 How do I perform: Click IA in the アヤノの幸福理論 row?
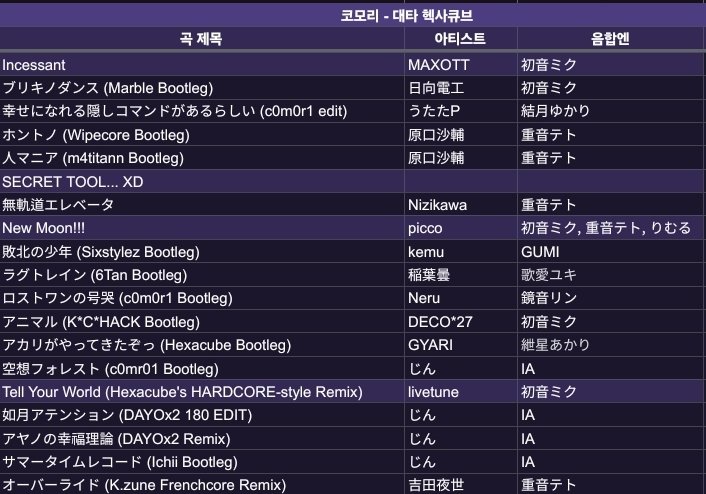pos(610,439)
